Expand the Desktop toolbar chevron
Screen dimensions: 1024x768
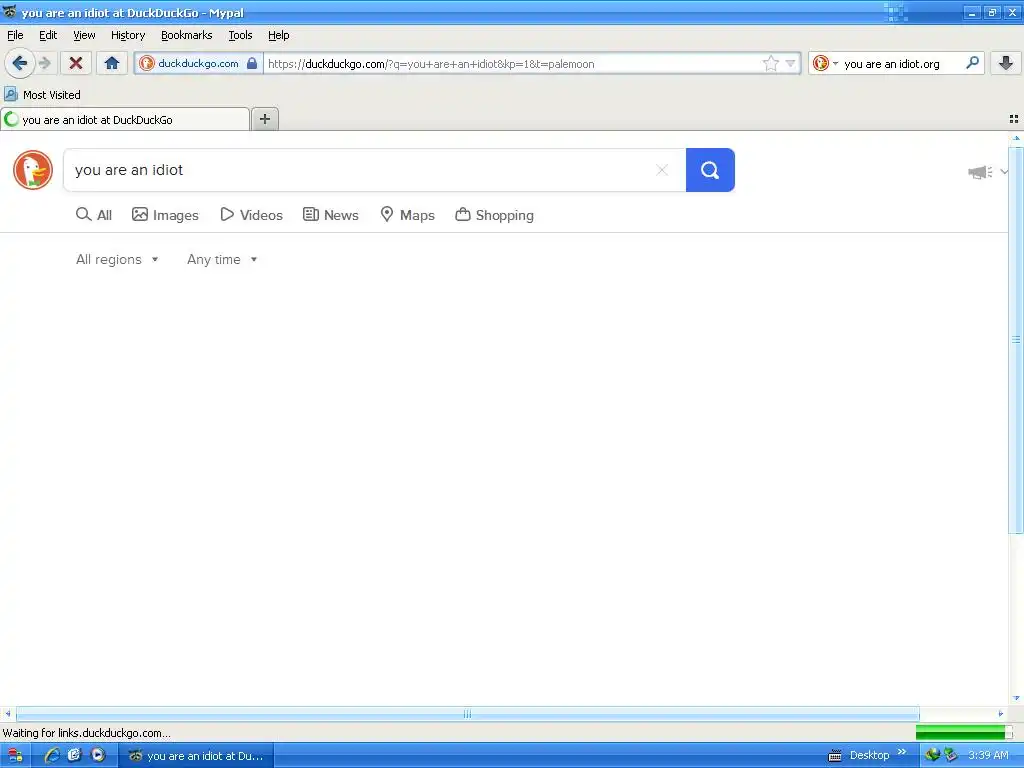pos(902,752)
